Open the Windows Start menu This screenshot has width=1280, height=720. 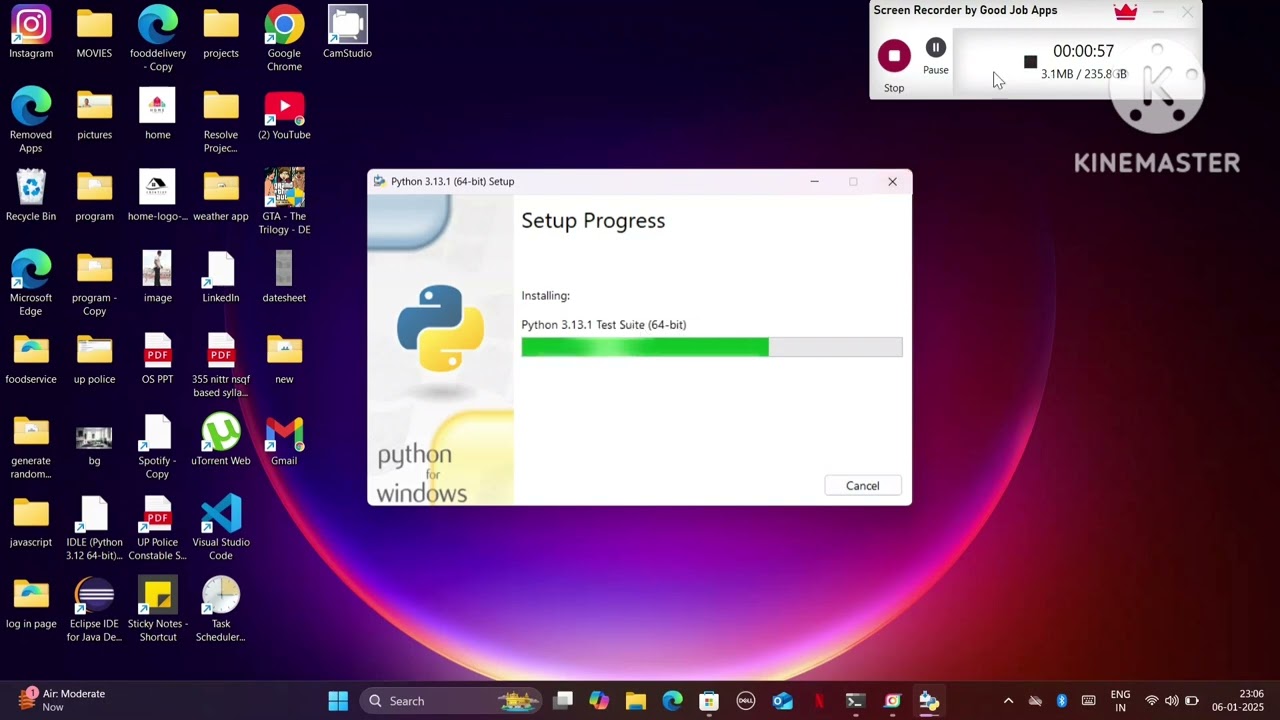pos(338,701)
